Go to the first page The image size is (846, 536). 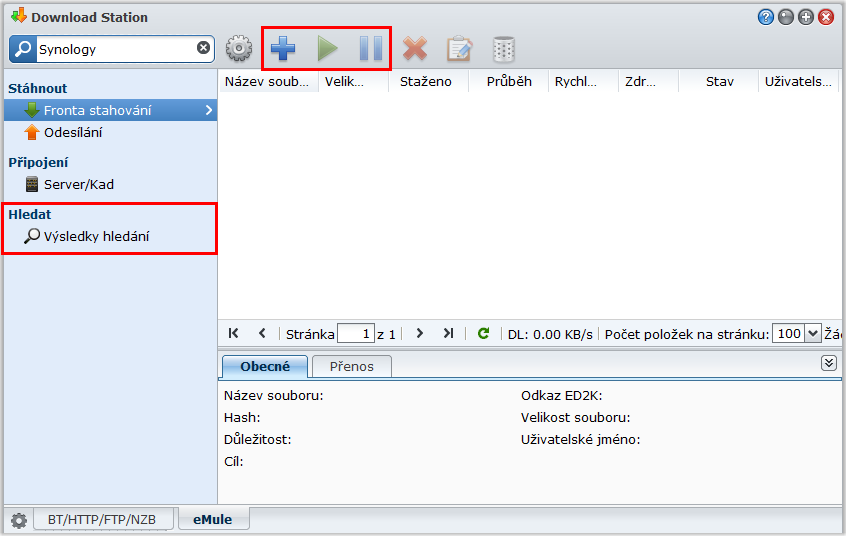click(x=234, y=333)
